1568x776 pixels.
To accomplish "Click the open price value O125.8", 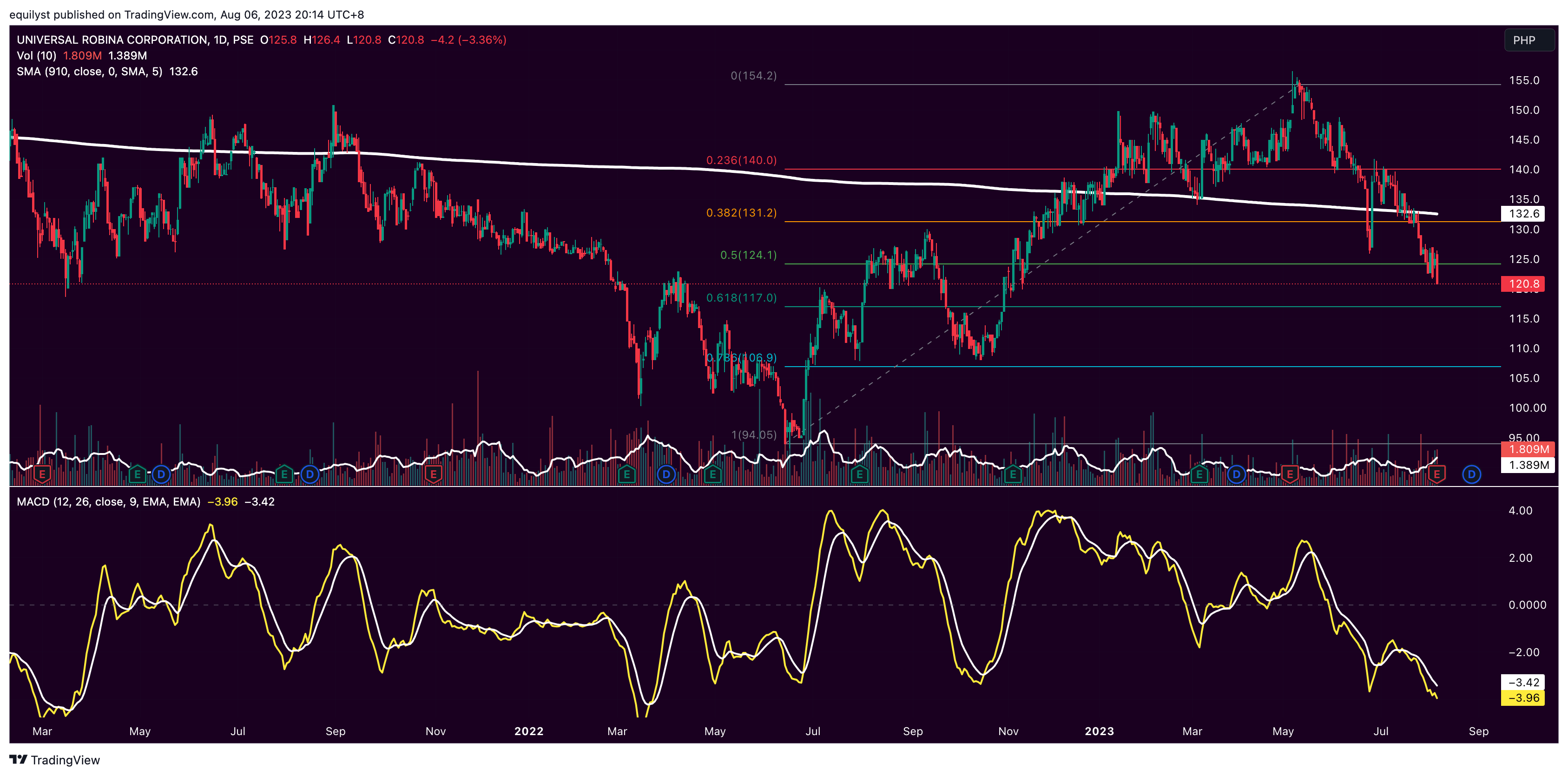I will coord(278,39).
